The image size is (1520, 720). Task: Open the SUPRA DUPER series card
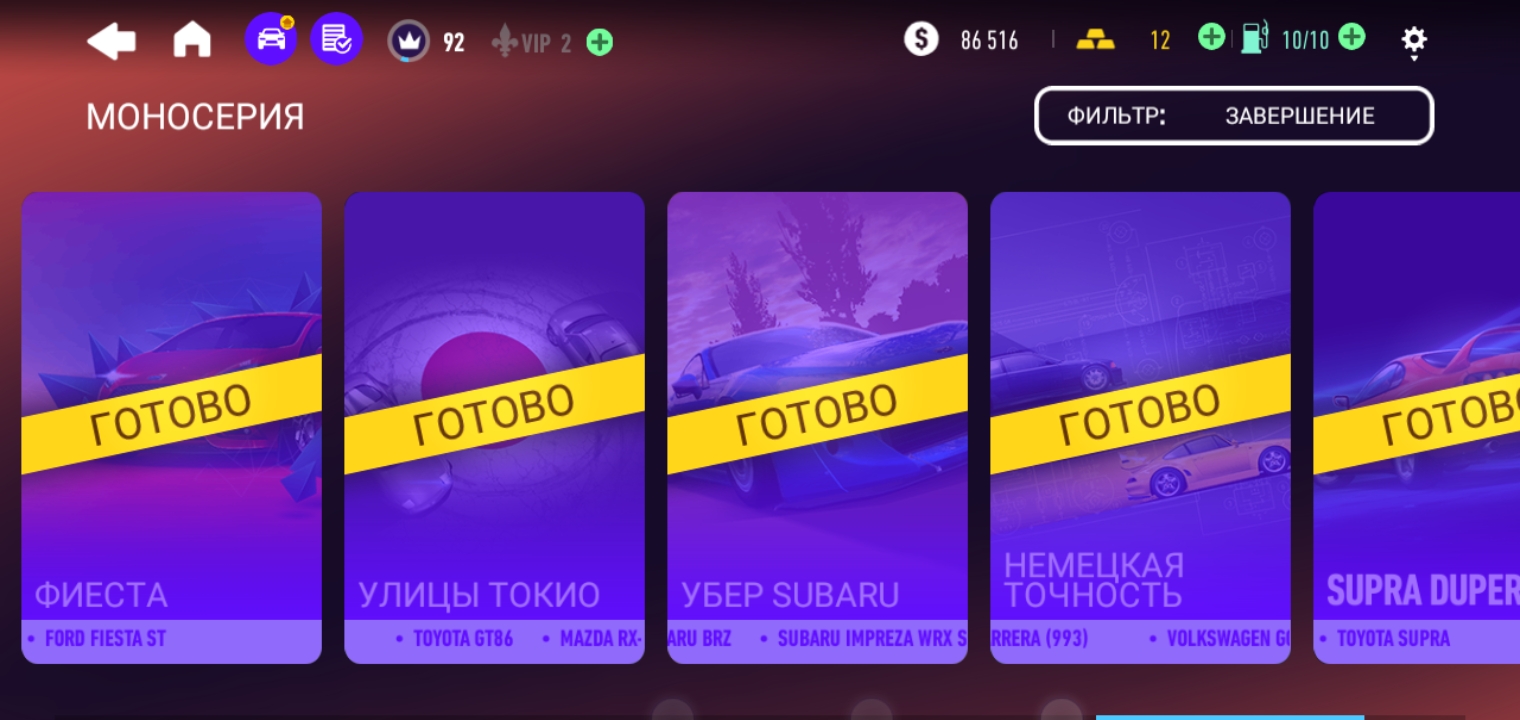(1417, 428)
